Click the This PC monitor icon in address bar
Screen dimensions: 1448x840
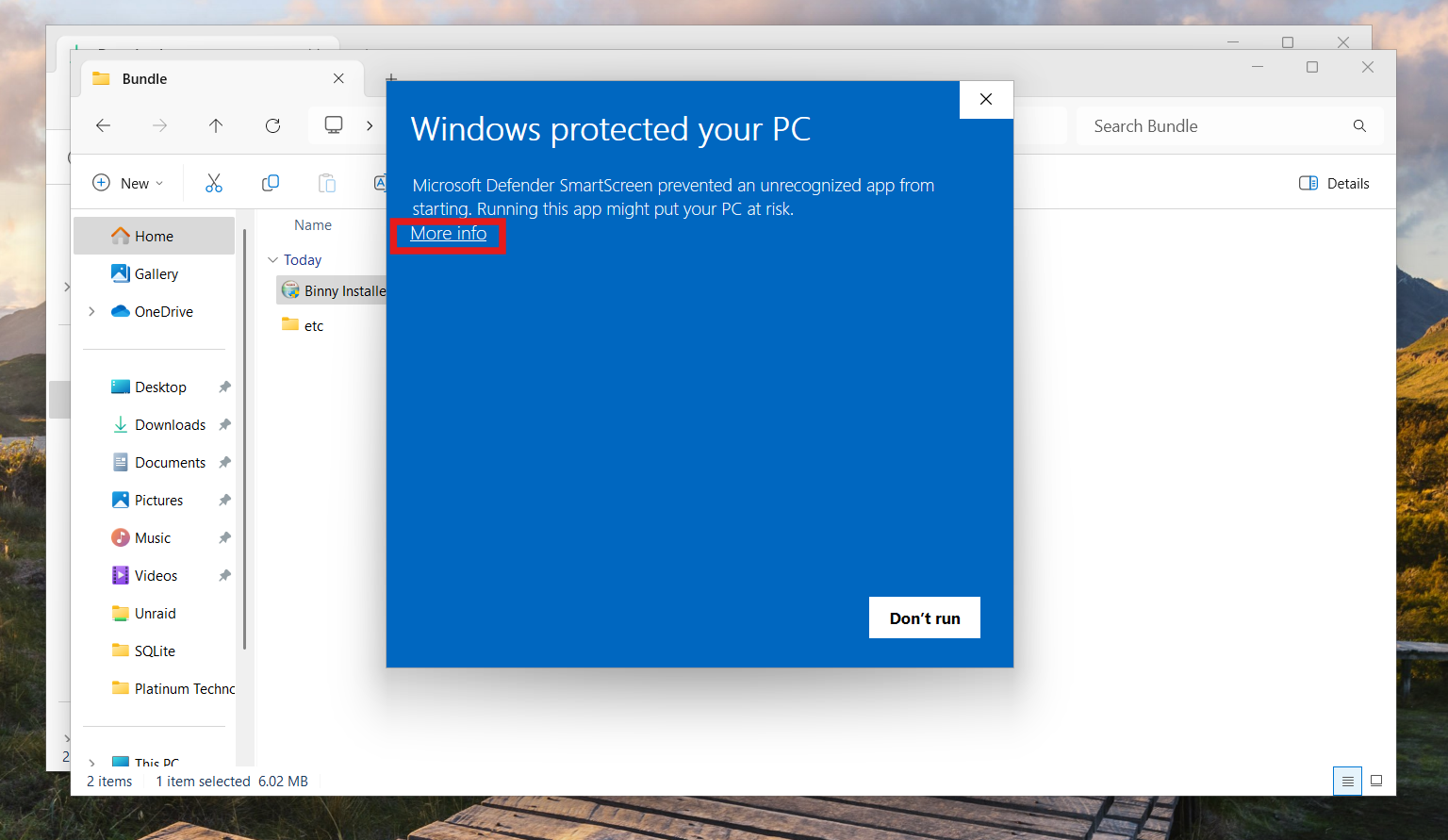point(334,125)
